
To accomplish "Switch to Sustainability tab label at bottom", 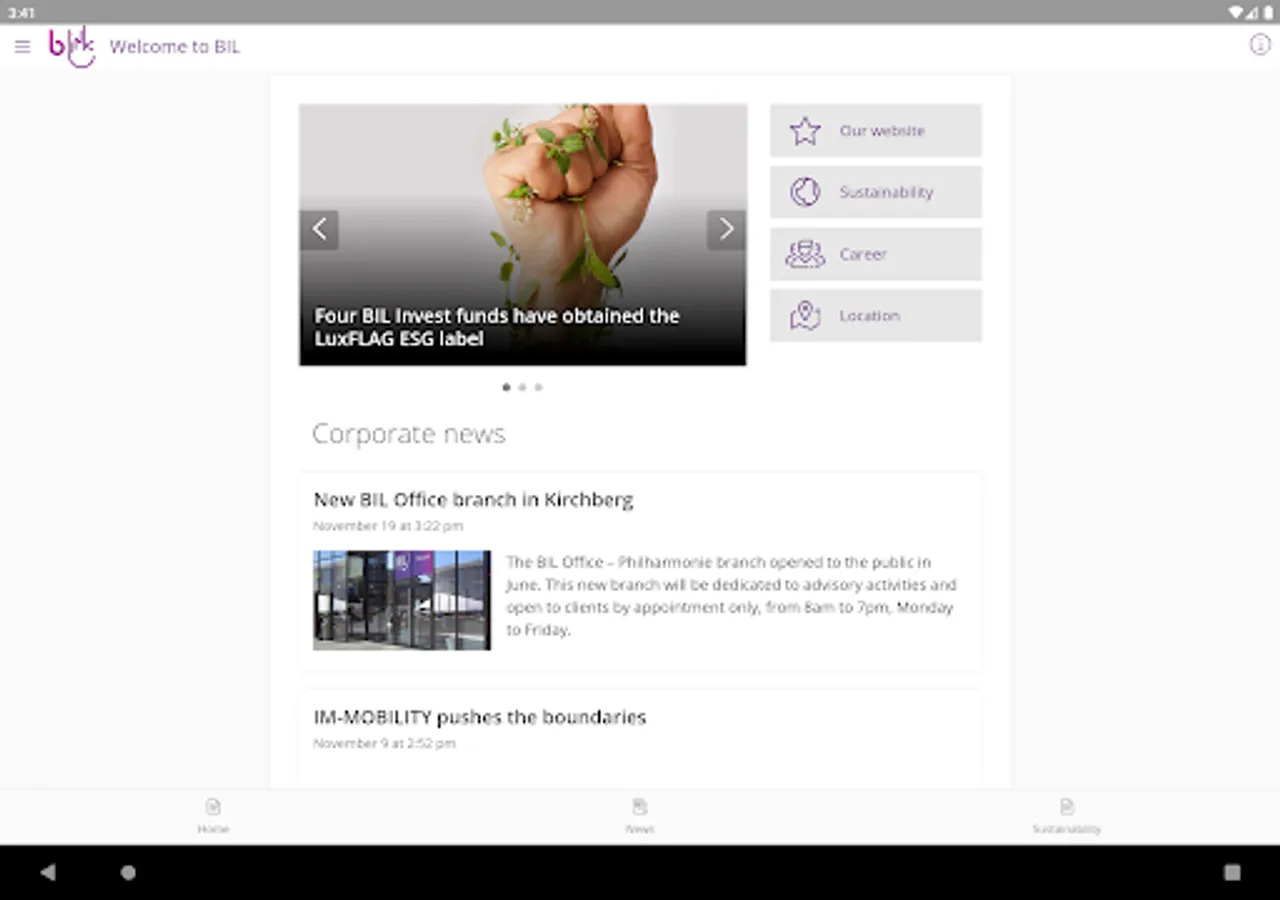I will [x=1067, y=829].
